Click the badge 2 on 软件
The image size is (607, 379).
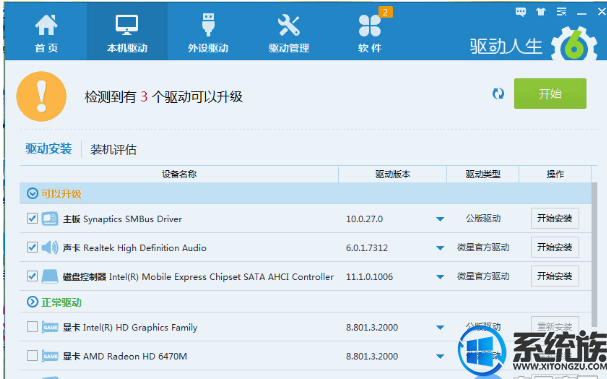385,12
